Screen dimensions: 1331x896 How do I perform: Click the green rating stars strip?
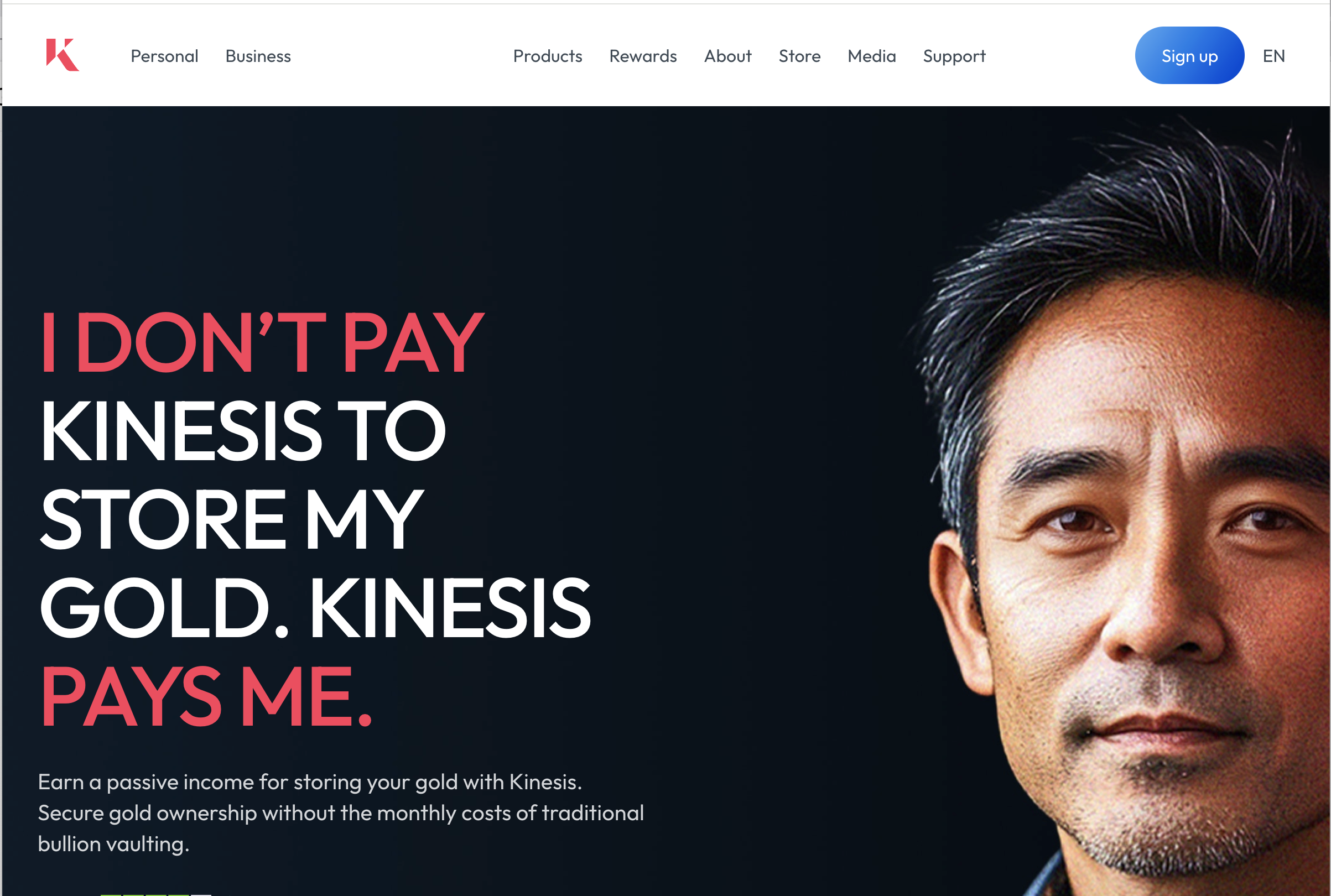point(155,894)
